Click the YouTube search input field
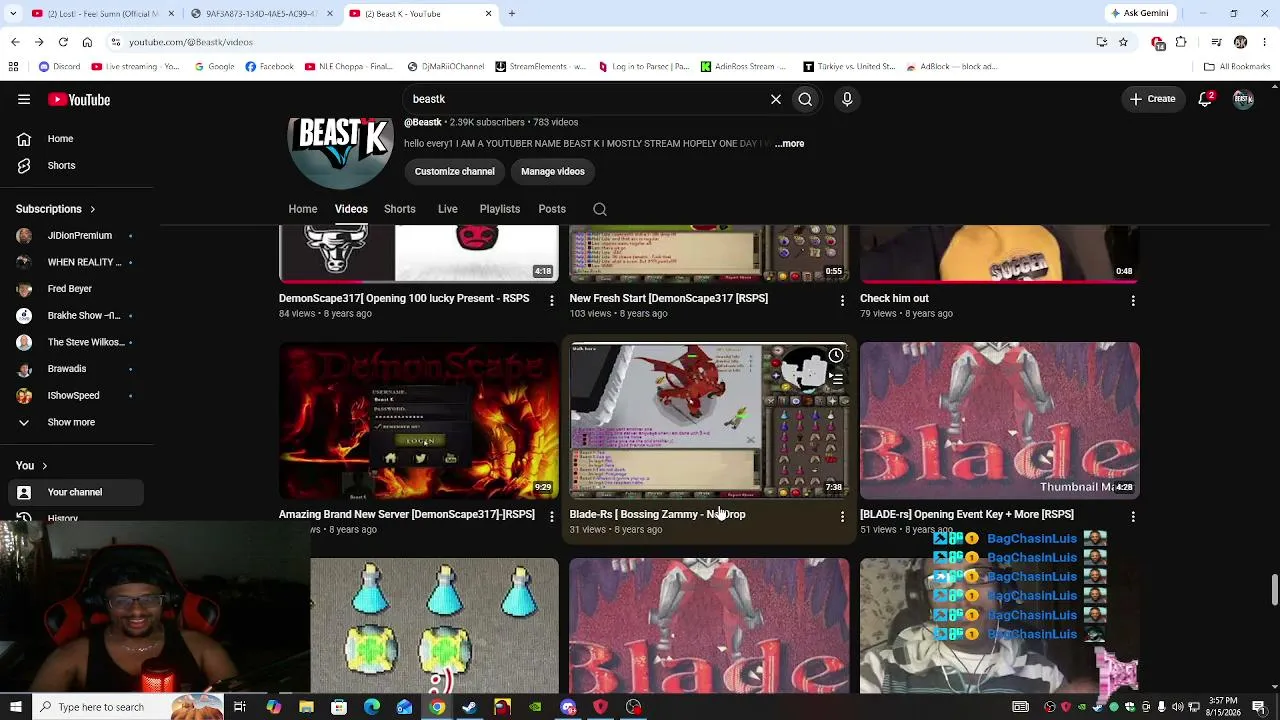This screenshot has width=1280, height=720. [590, 99]
